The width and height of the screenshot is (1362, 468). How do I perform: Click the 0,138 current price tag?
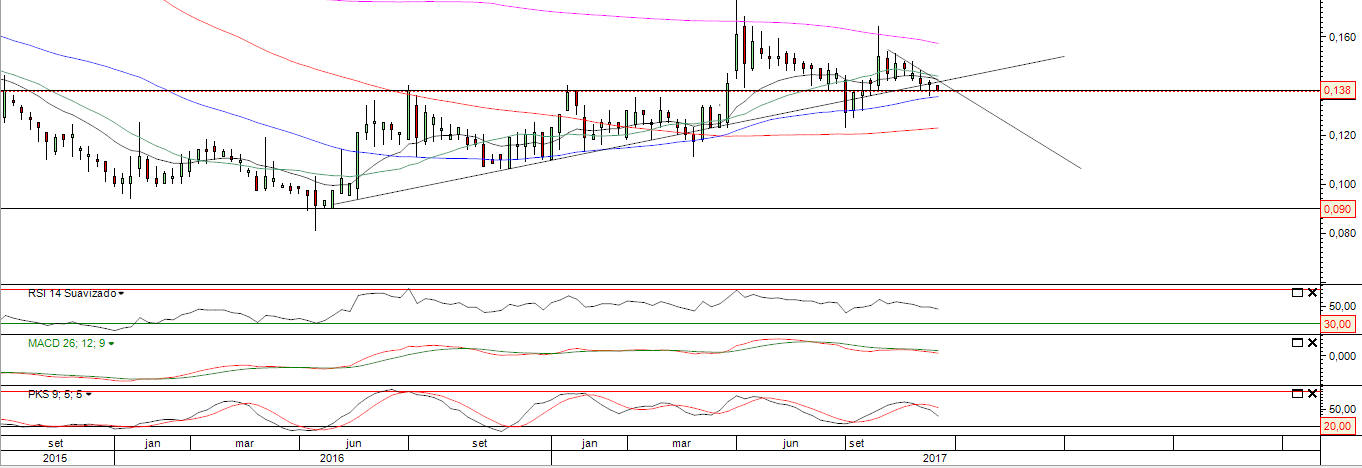tap(1338, 91)
